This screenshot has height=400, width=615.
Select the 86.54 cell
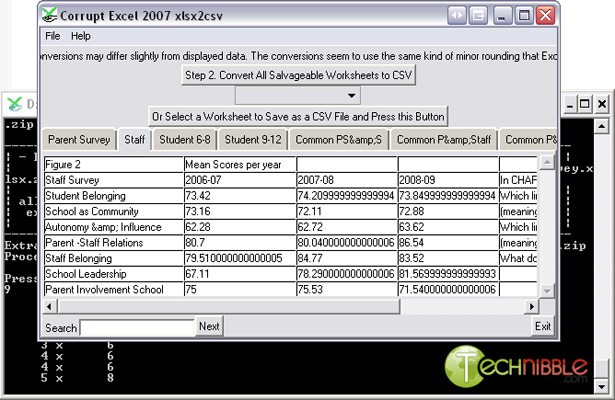pos(448,243)
